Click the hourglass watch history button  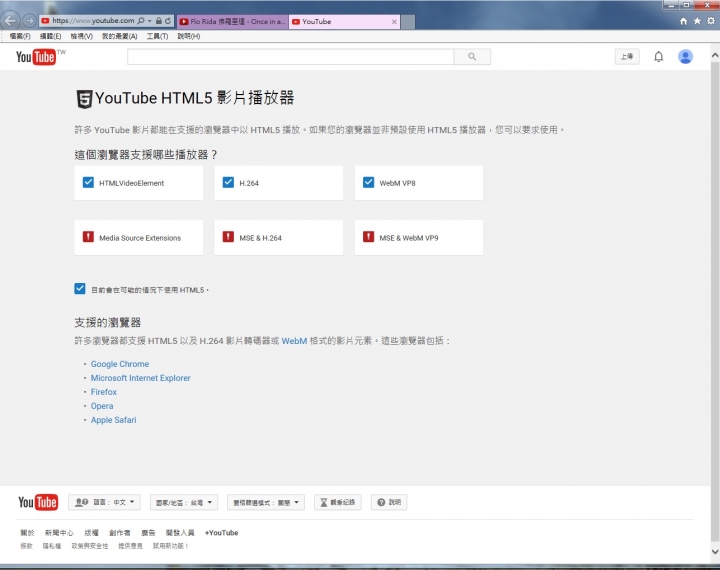click(338, 502)
